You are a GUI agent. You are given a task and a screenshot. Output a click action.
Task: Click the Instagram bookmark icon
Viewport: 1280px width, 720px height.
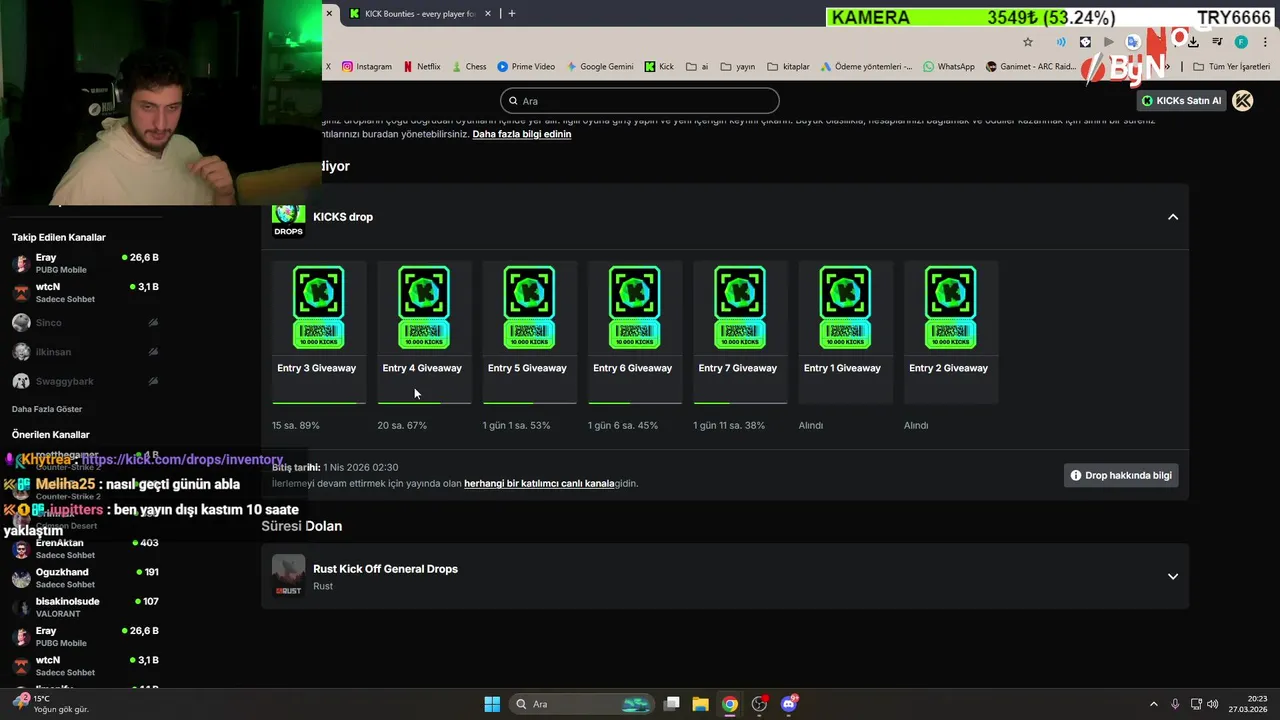point(348,67)
